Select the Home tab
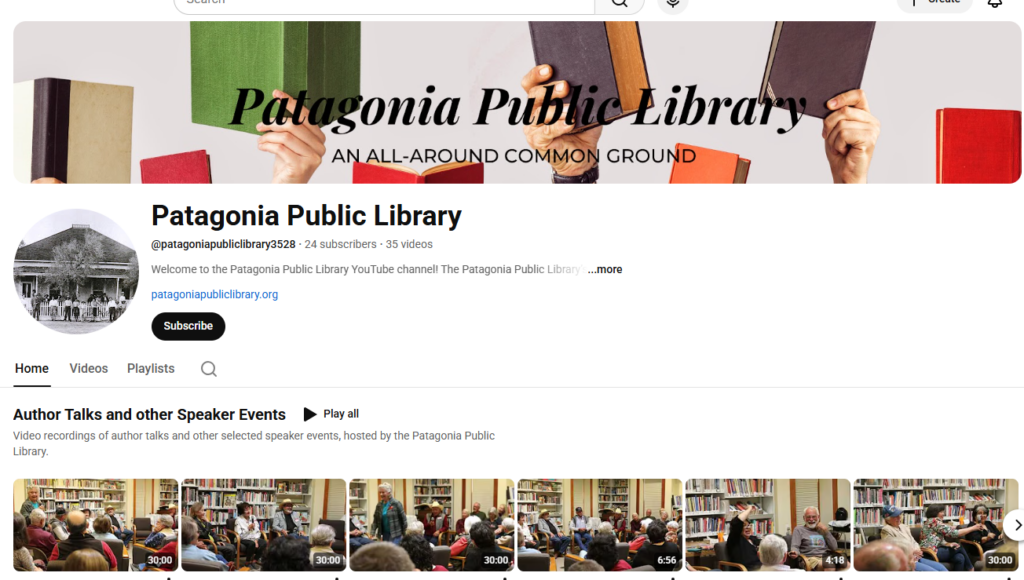1024x580 pixels. tap(31, 368)
